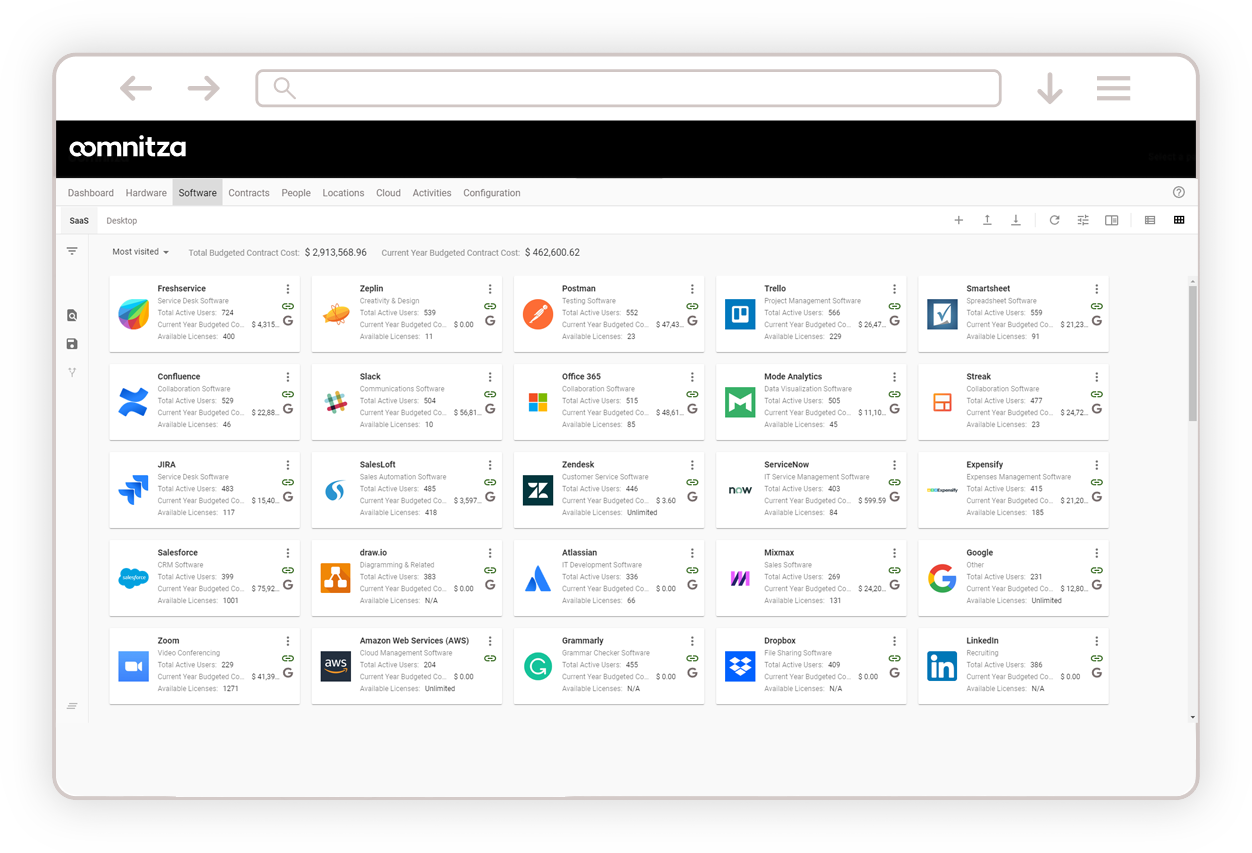
Task: Click the browser download arrow icon
Action: [x=1049, y=88]
